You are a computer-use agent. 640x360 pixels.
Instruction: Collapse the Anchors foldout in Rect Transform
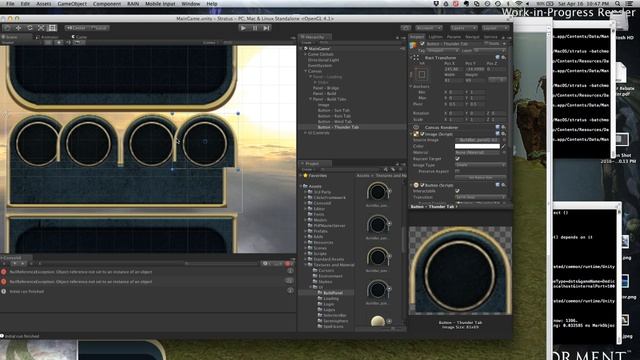coord(411,87)
